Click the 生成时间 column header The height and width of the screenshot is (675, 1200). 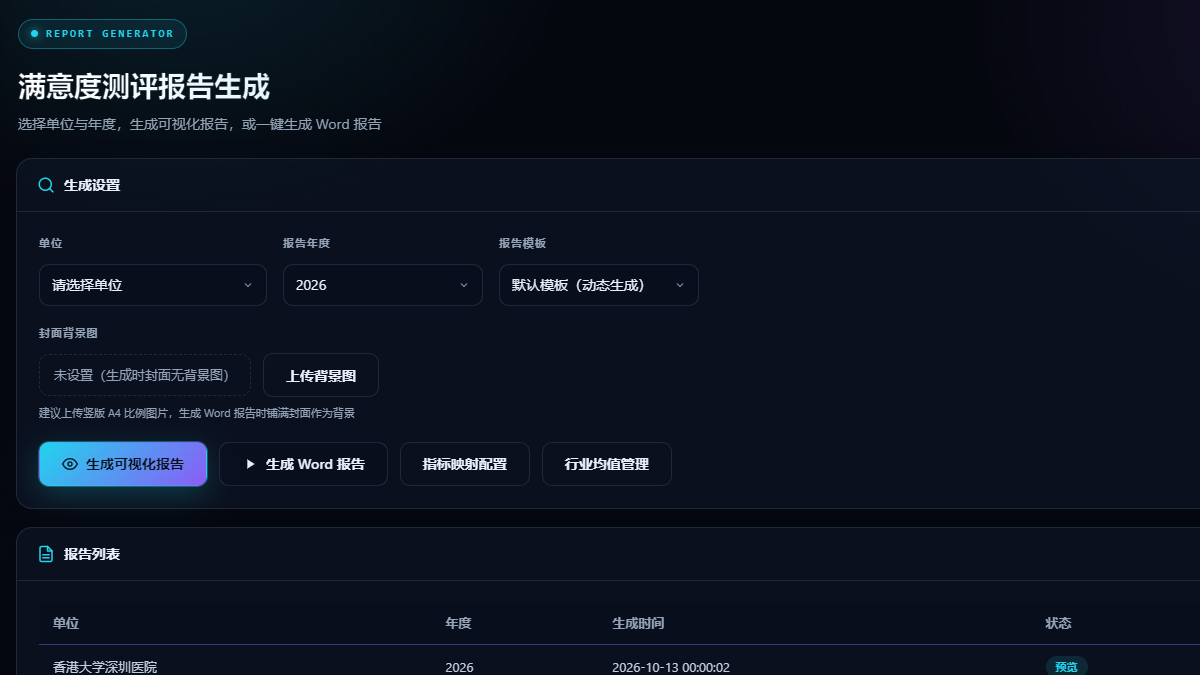pyautogui.click(x=638, y=623)
